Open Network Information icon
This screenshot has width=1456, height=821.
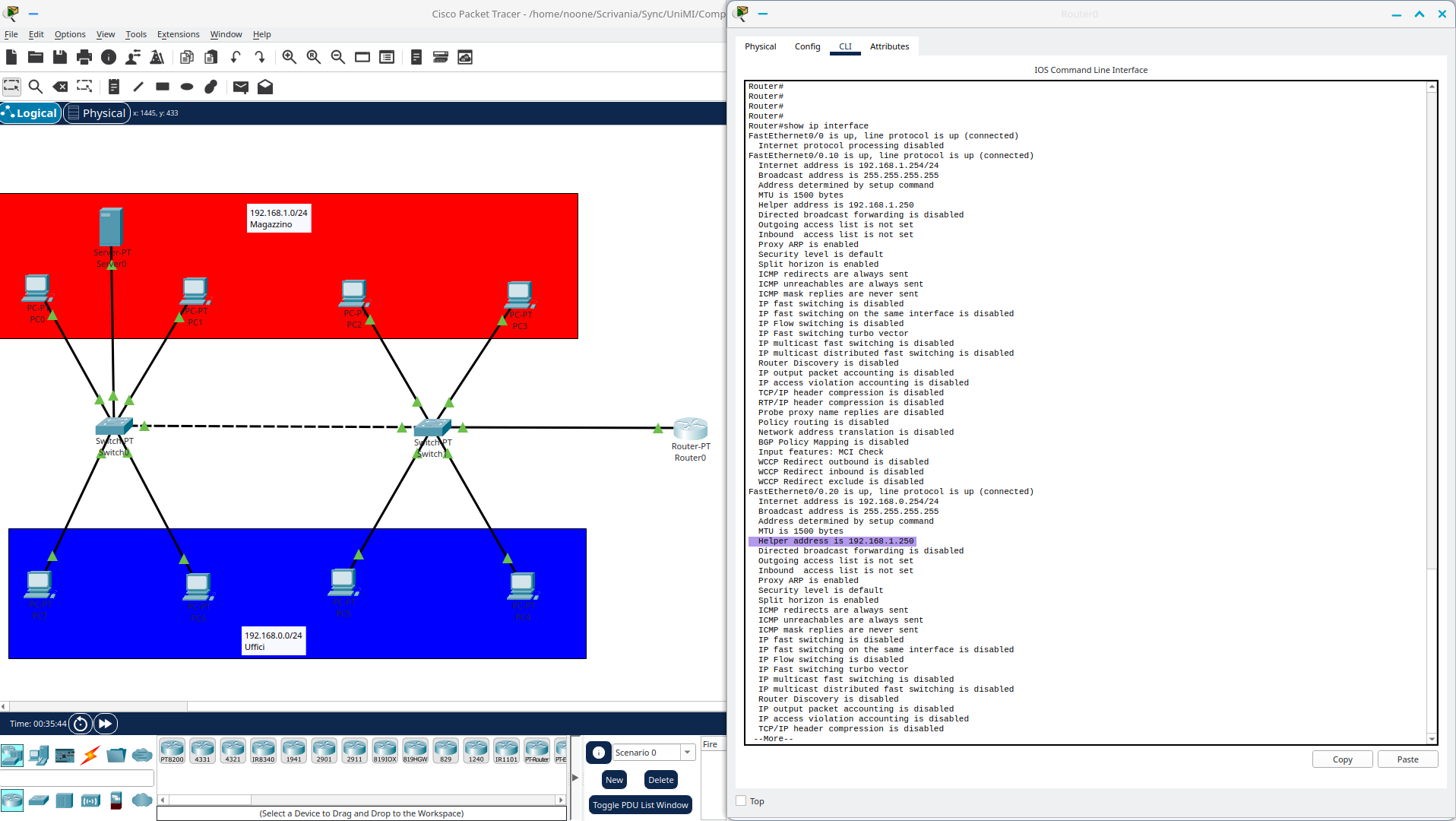[109, 57]
